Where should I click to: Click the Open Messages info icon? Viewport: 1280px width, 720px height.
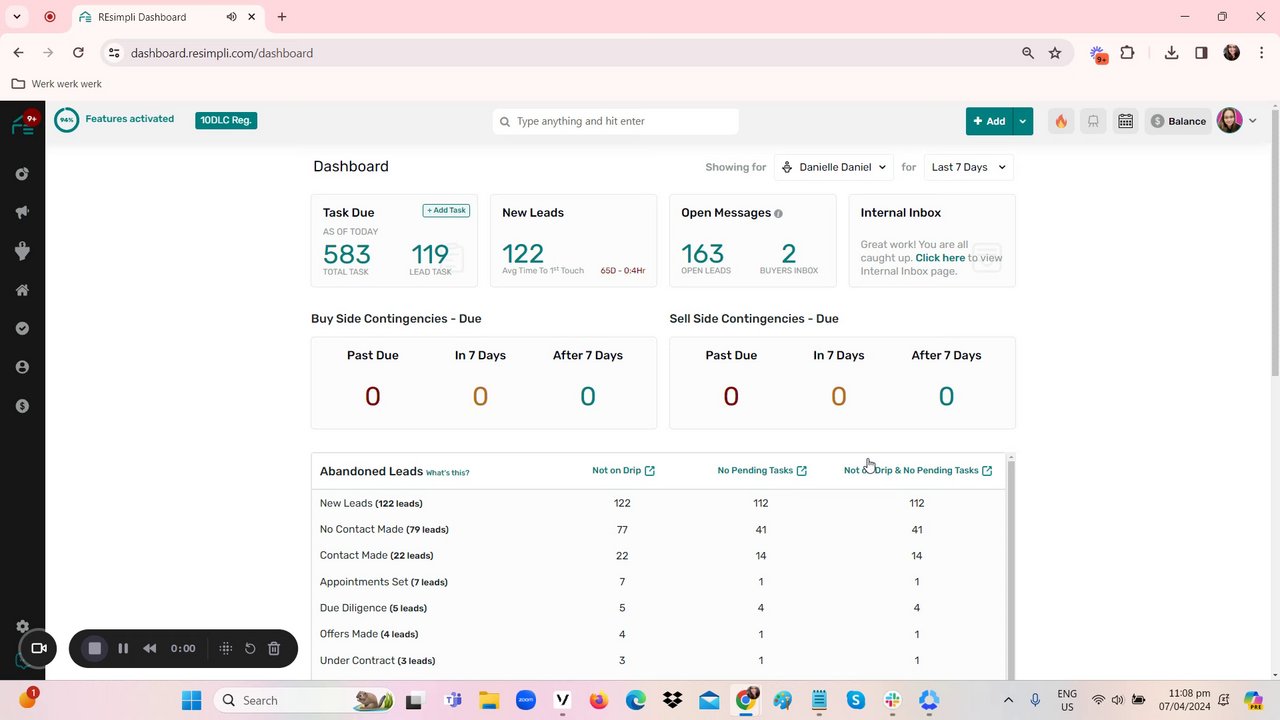point(778,213)
